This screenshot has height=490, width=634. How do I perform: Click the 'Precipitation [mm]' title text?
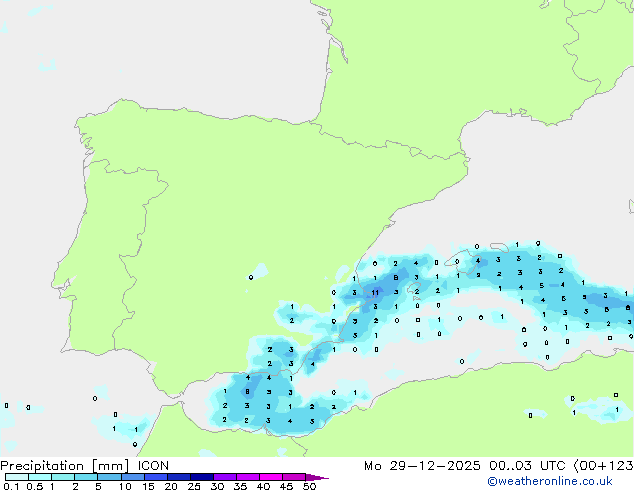pyautogui.click(x=65, y=466)
